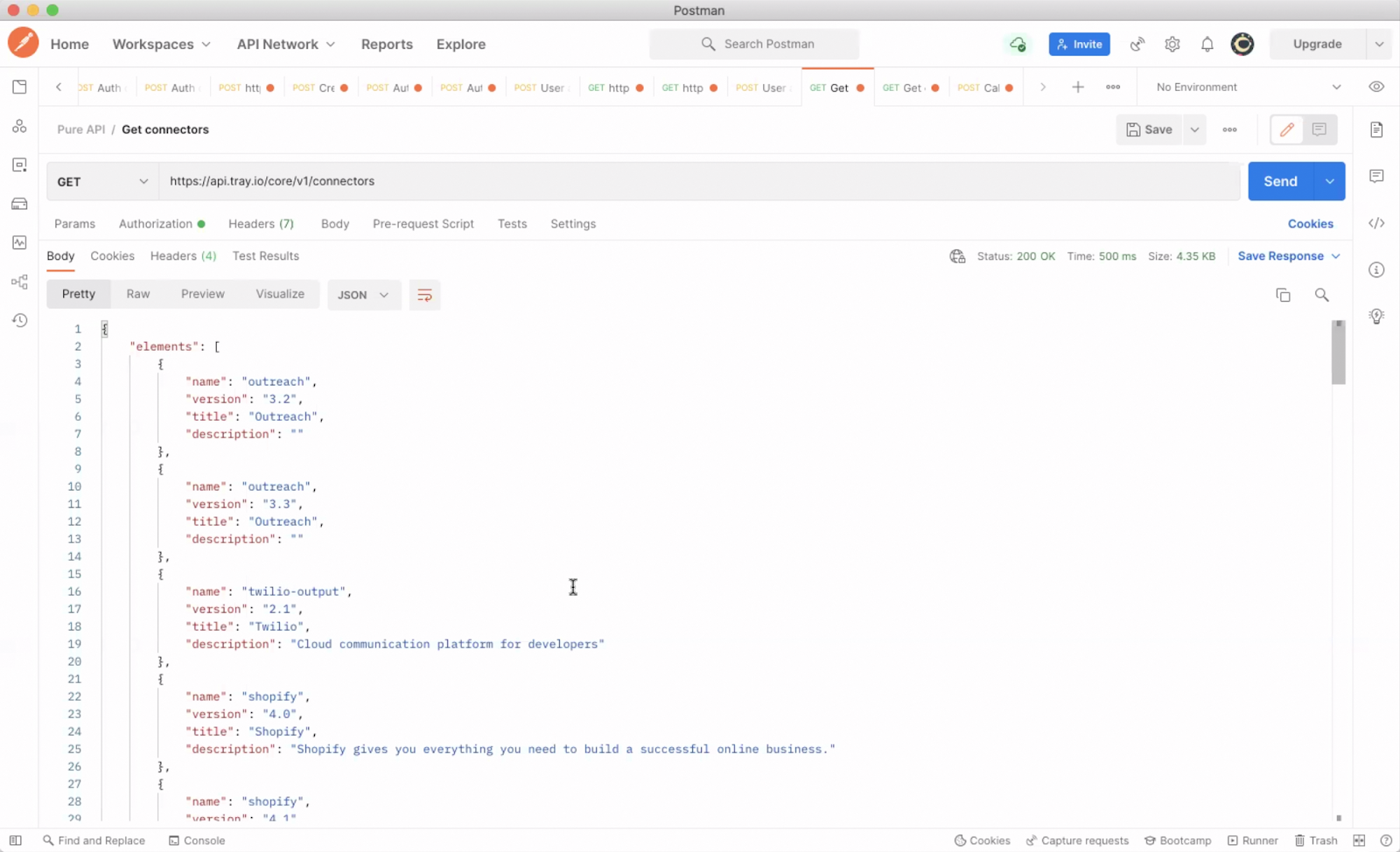
Task: Open the Mock Servers sidebar panel
Action: [19, 204]
